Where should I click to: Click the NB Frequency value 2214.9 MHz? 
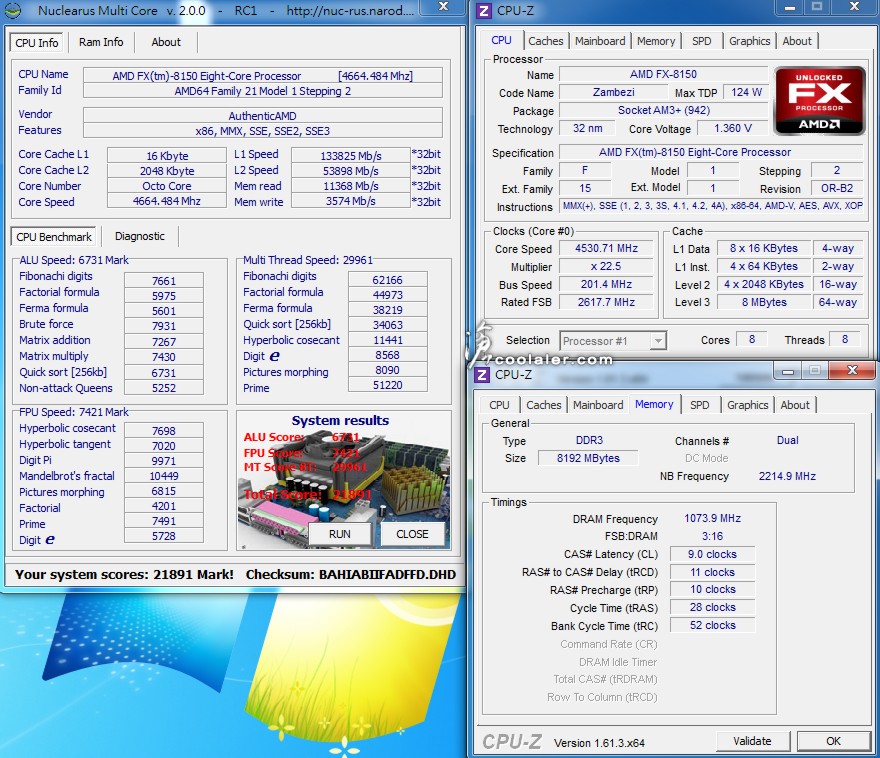(787, 476)
